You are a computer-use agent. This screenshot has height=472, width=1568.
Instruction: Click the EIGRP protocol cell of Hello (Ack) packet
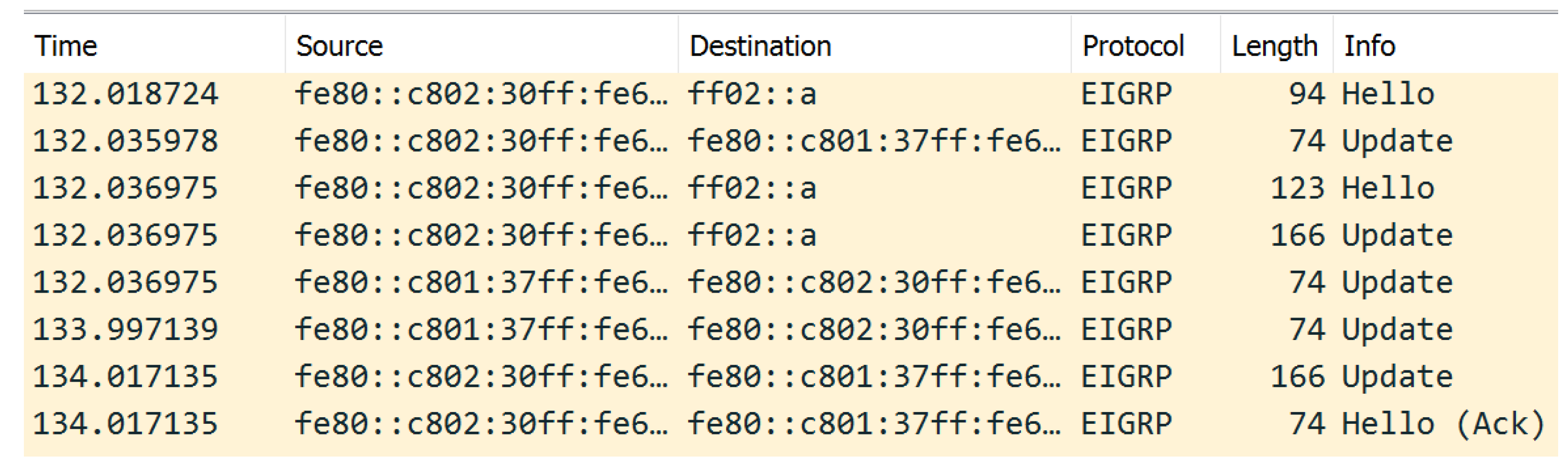pyautogui.click(x=1126, y=424)
